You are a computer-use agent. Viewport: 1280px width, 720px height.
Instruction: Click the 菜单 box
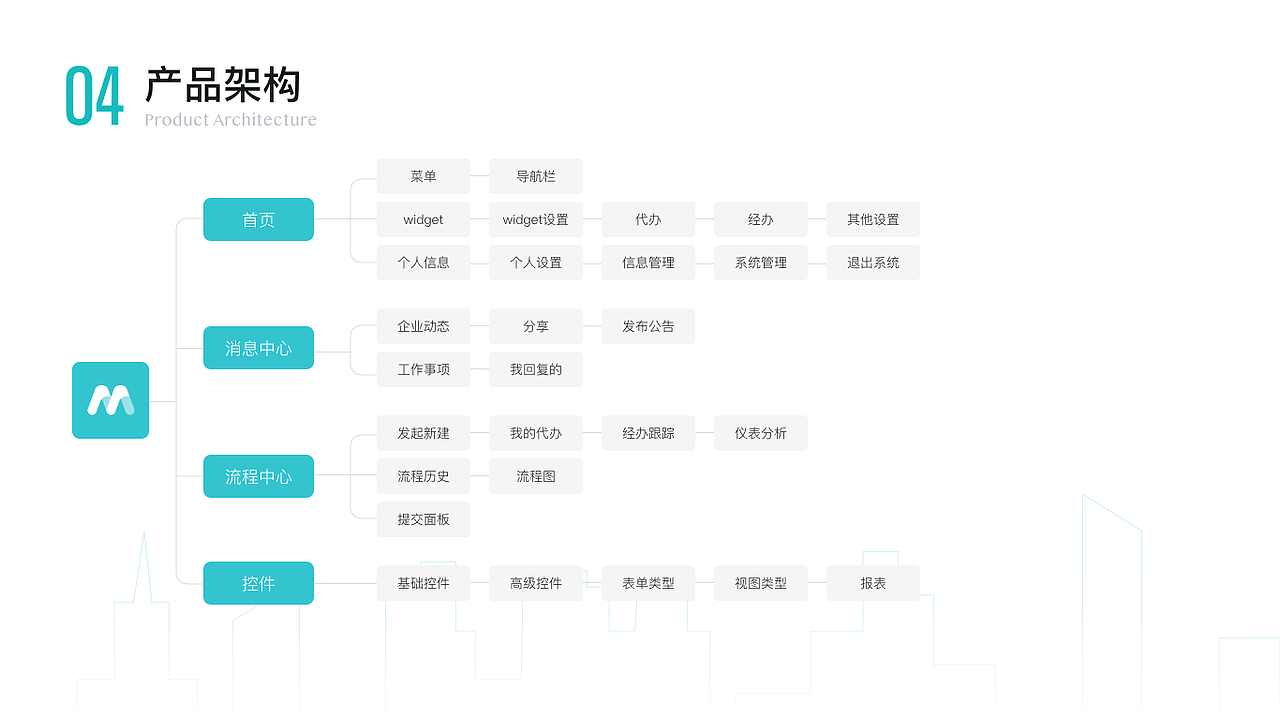[423, 176]
